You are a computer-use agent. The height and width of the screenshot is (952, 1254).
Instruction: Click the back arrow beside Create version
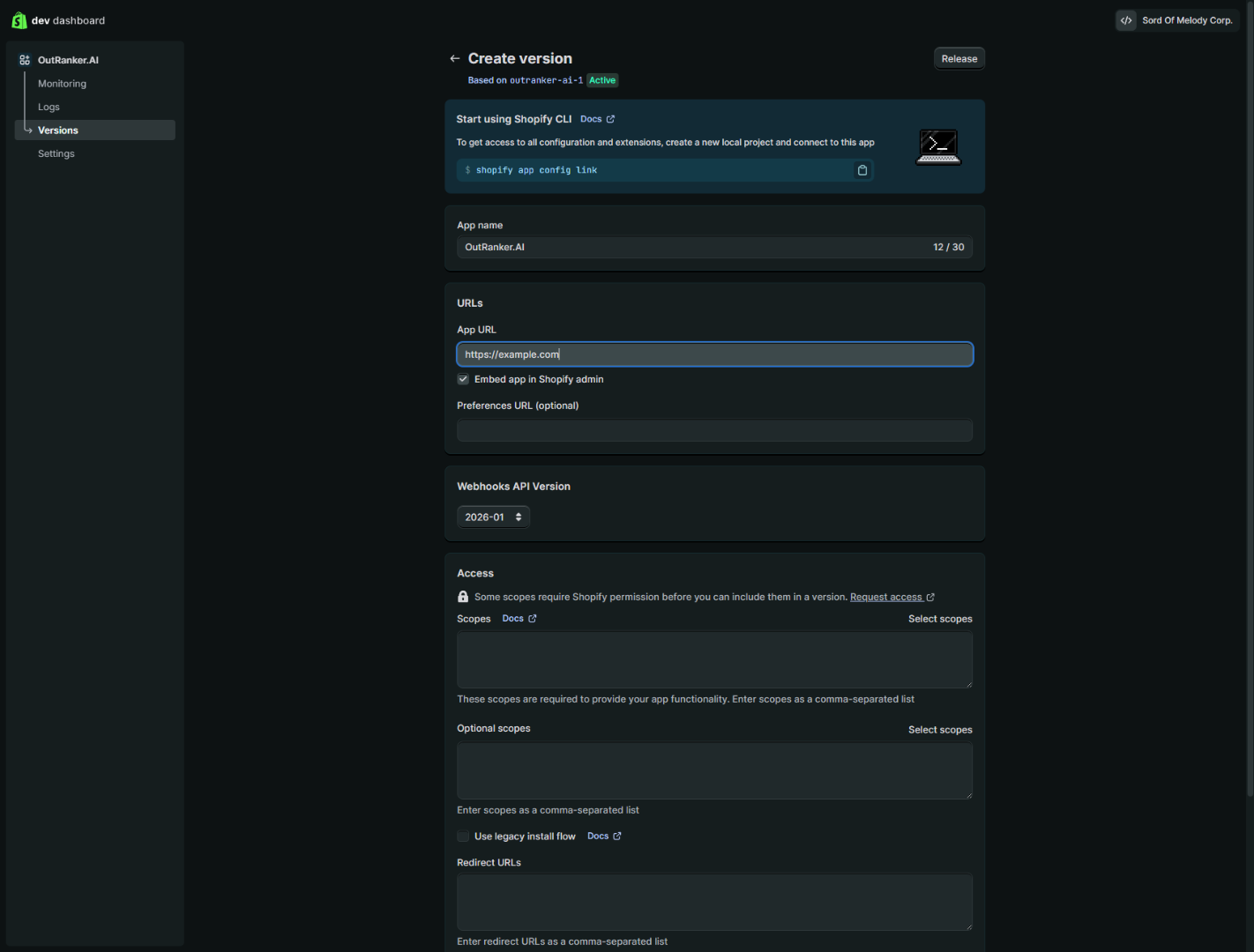pyautogui.click(x=454, y=59)
